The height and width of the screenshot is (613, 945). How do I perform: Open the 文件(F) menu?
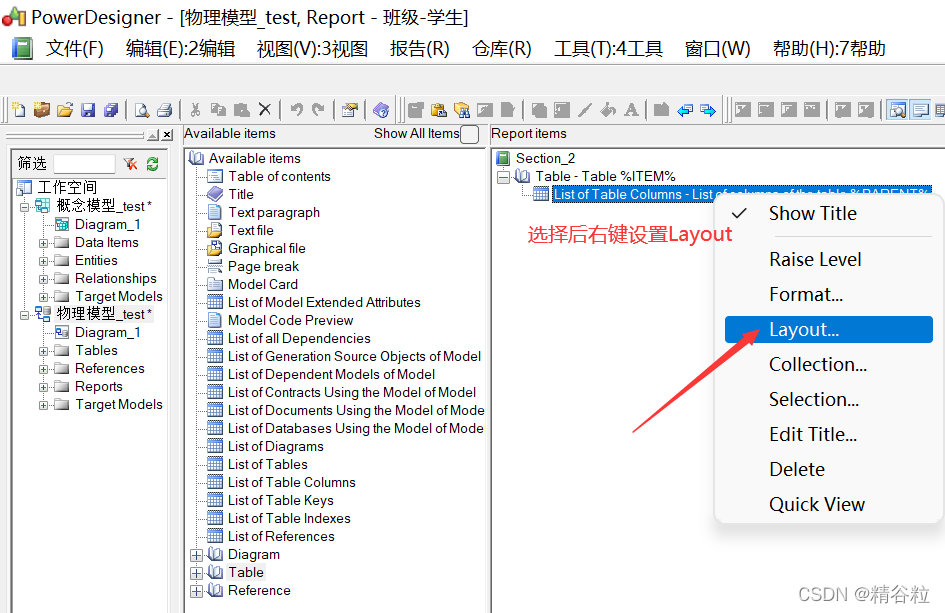tap(75, 48)
